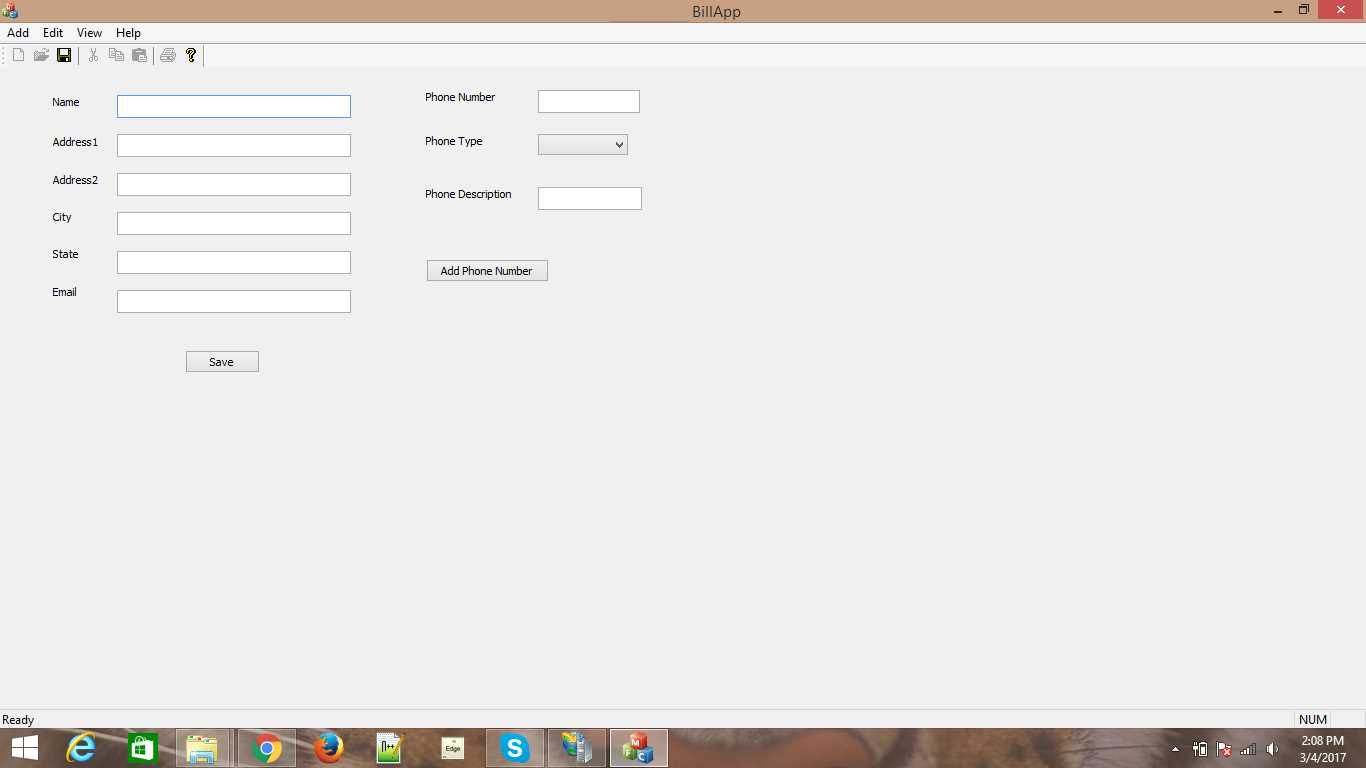Click the Name text field

point(233,106)
